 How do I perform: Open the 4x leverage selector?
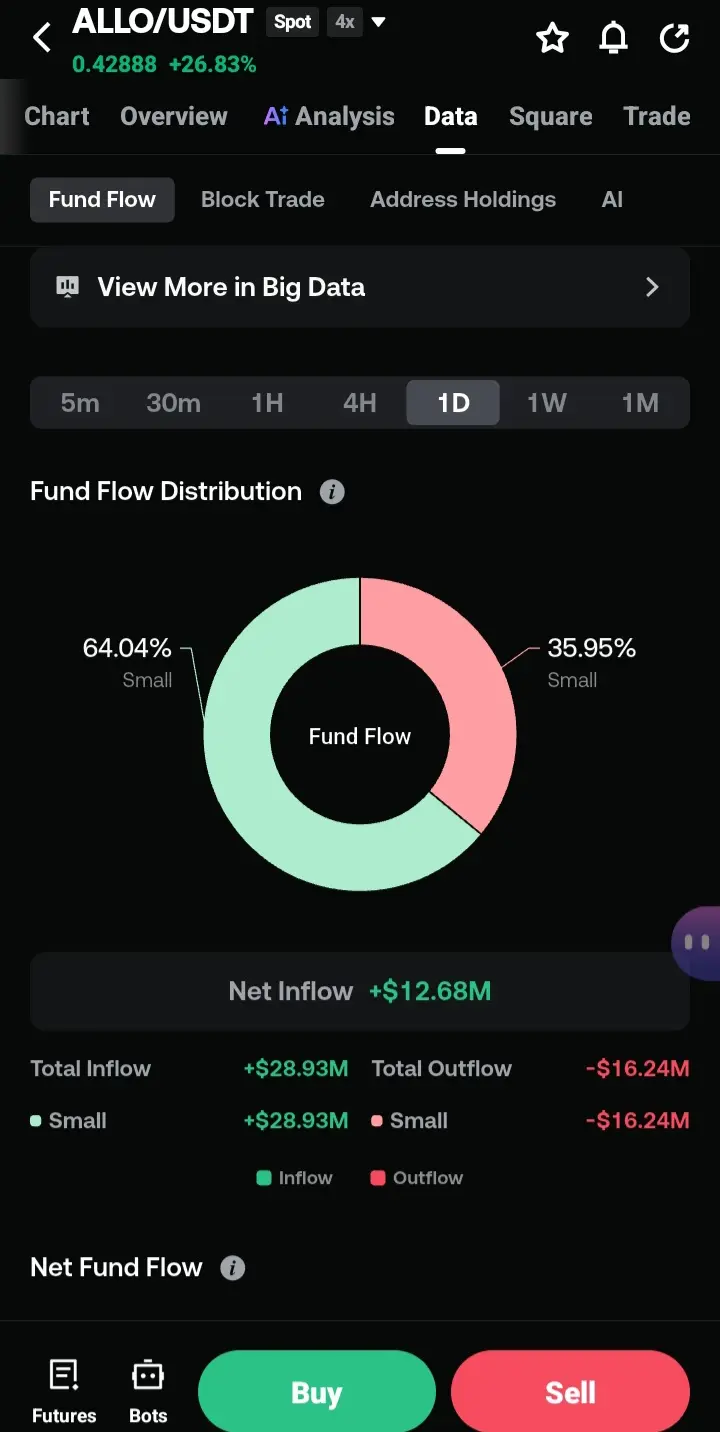(x=344, y=22)
